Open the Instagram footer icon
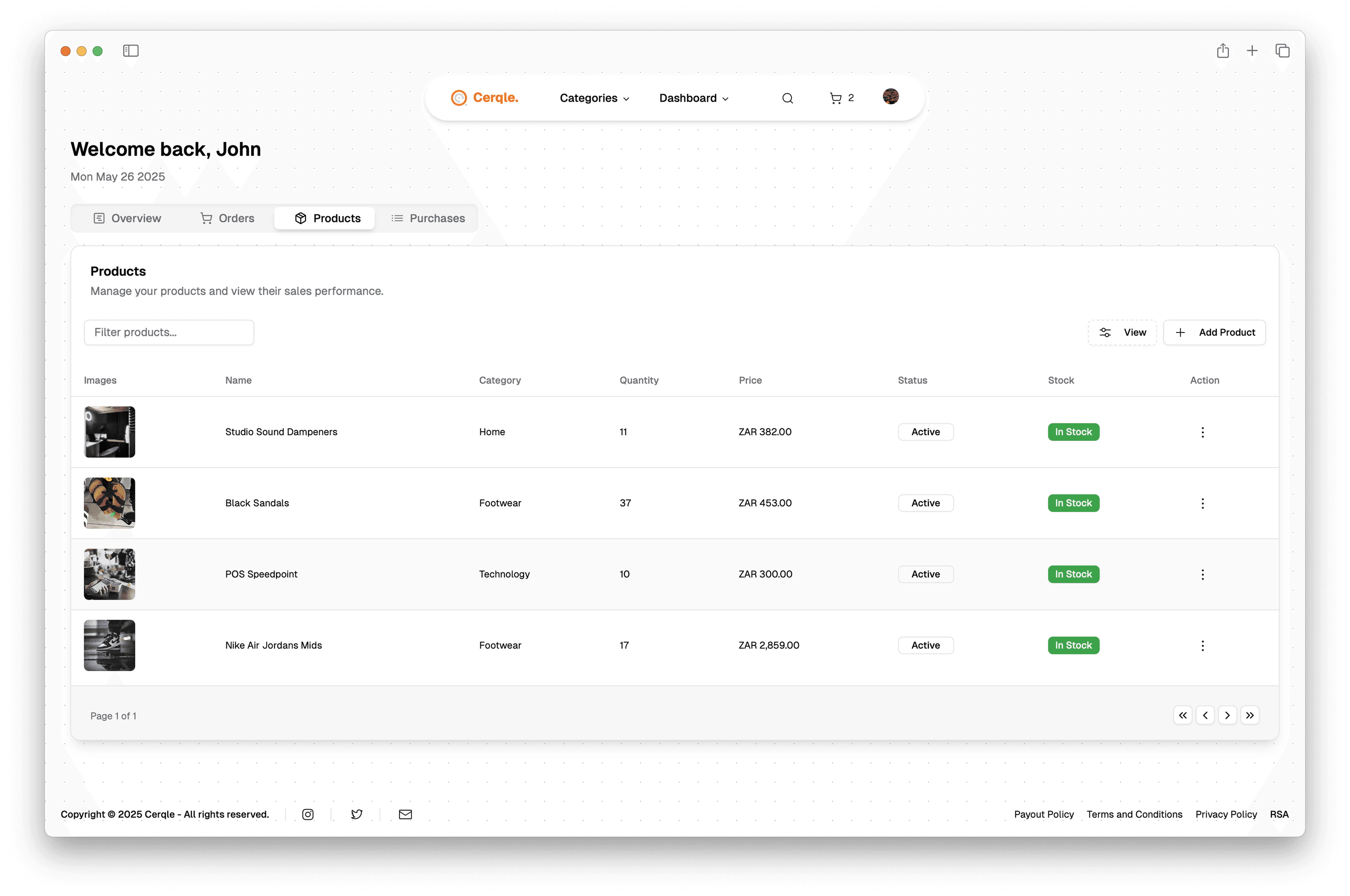Viewport: 1350px width, 896px height. click(x=308, y=814)
